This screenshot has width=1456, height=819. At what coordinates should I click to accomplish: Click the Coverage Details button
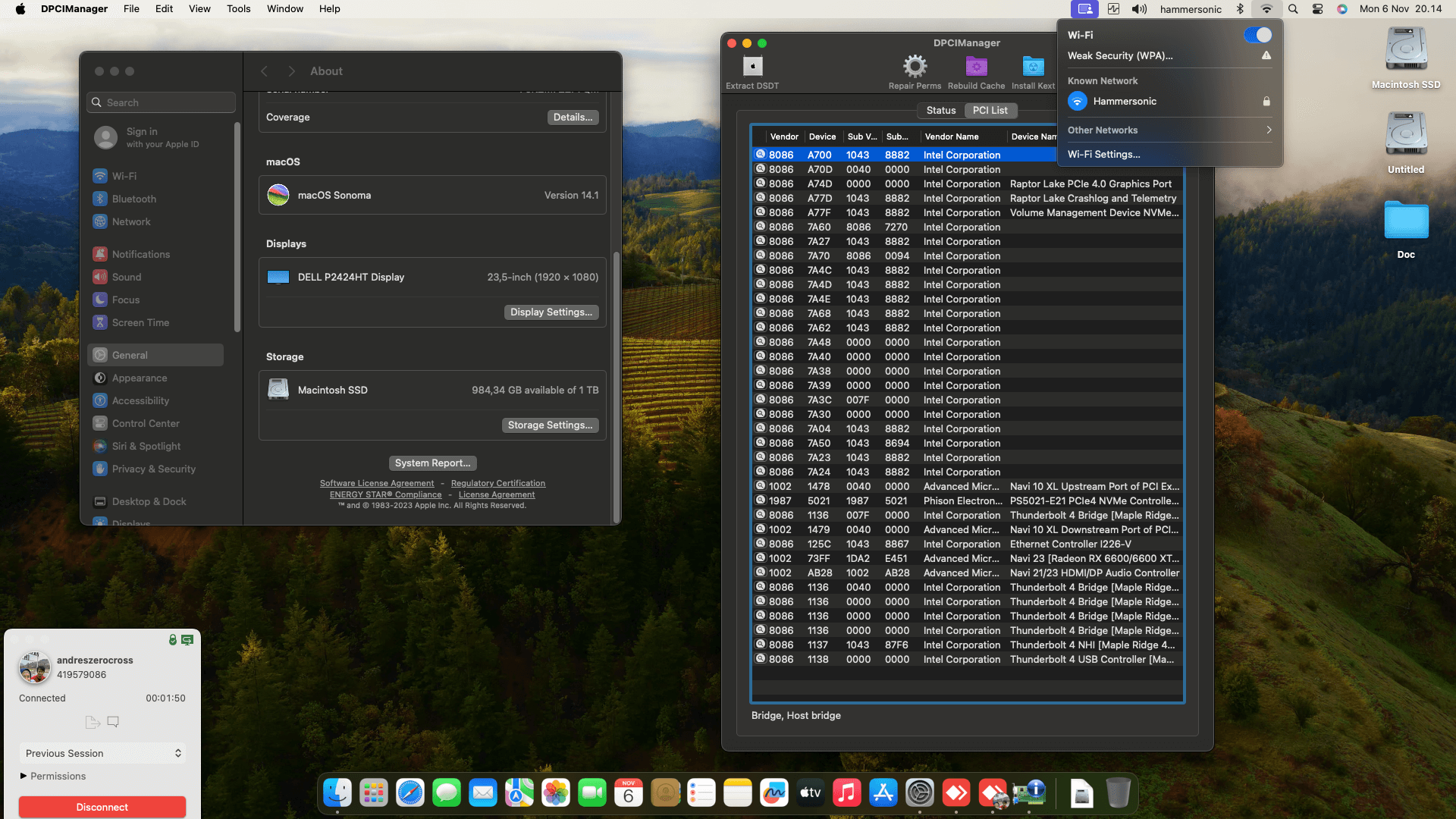coord(573,118)
